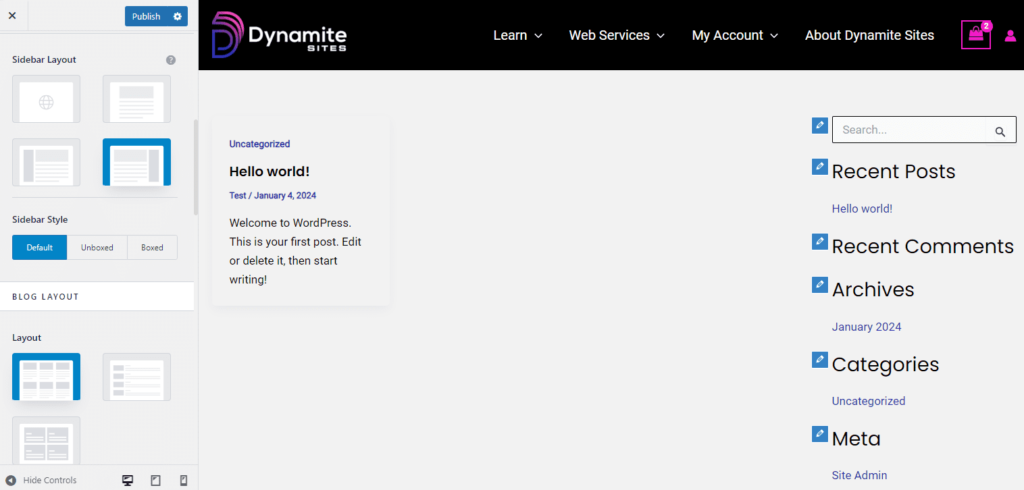Viewport: 1024px width, 490px height.
Task: Open the shopping cart icon
Action: 976,35
